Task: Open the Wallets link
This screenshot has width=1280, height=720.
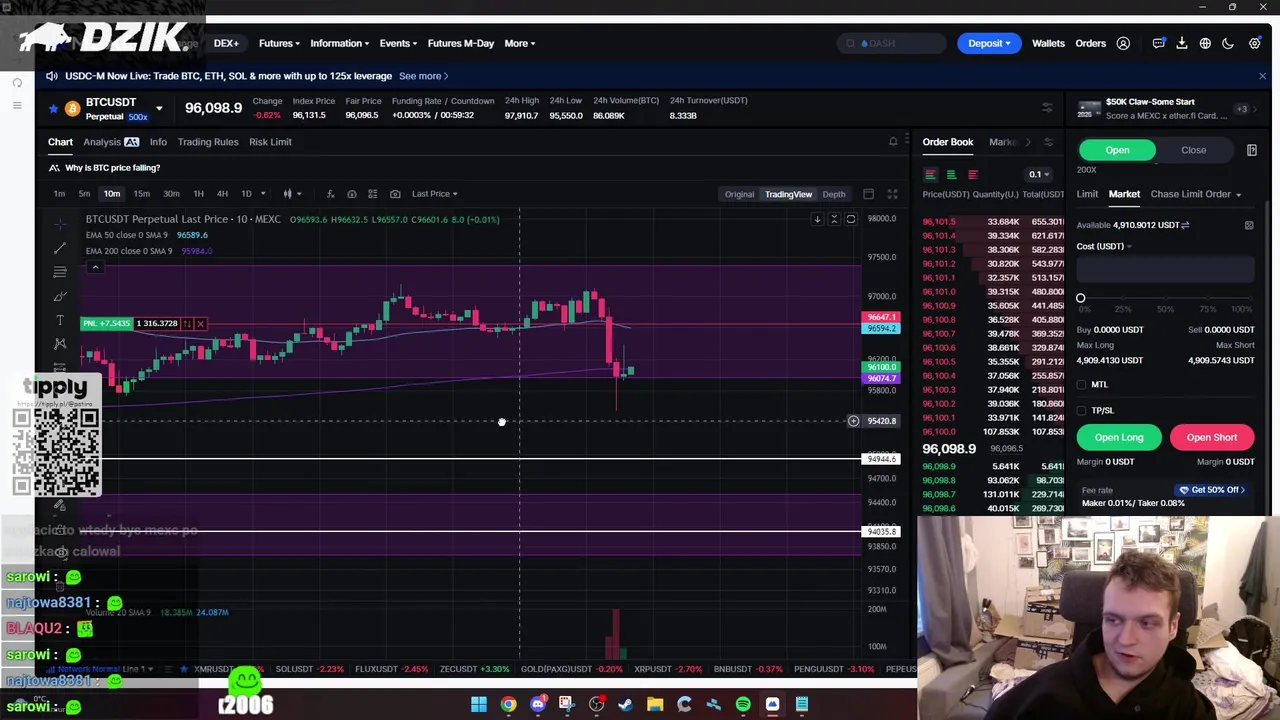Action: point(1048,43)
